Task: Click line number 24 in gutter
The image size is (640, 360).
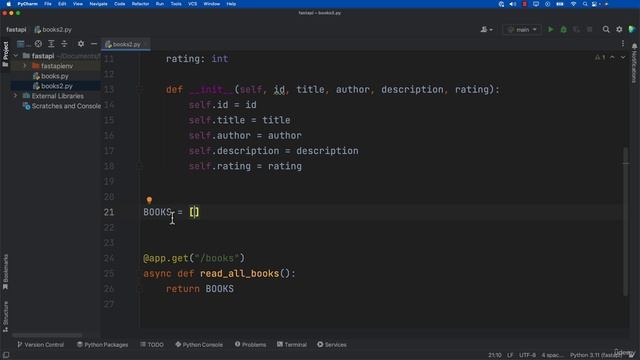Action: coord(109,258)
